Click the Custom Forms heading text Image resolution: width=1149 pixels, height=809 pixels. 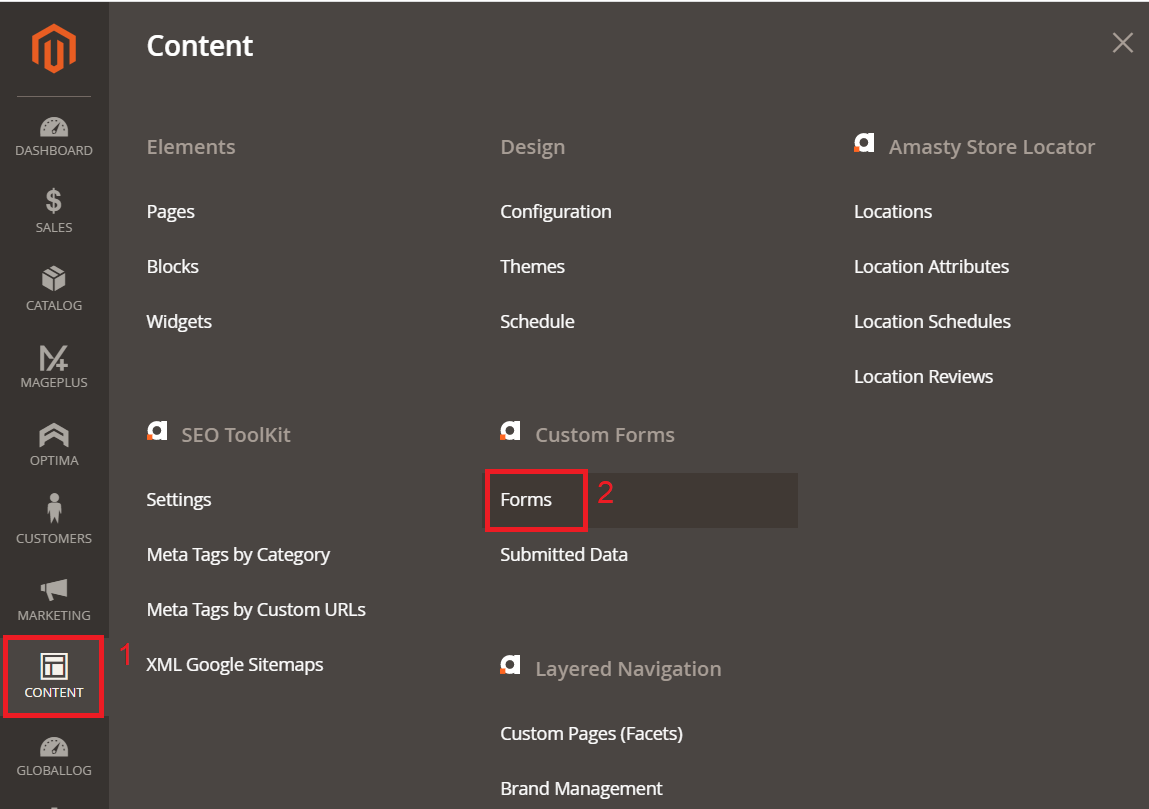tap(605, 435)
